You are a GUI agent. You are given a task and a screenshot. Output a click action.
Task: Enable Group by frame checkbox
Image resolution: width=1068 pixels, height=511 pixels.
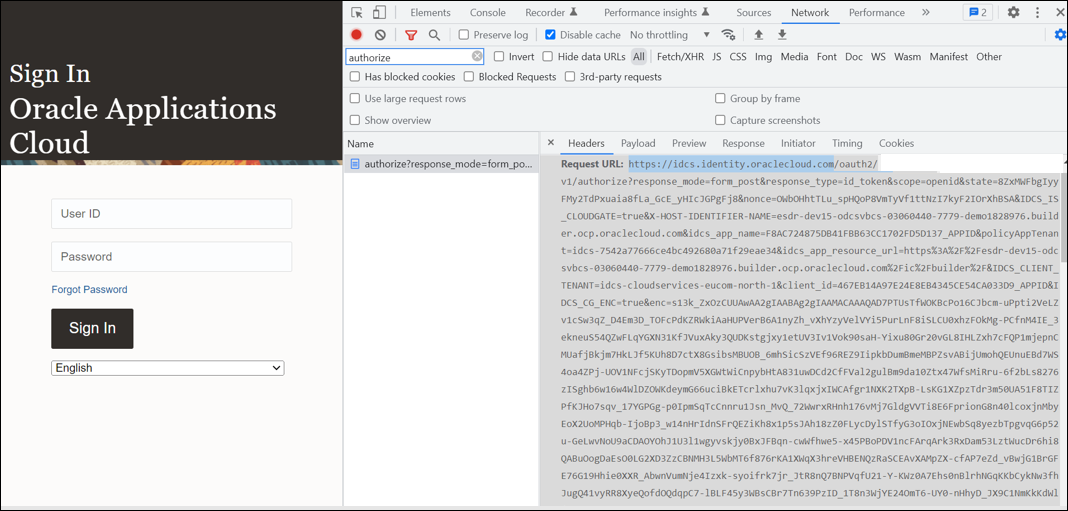(x=720, y=99)
